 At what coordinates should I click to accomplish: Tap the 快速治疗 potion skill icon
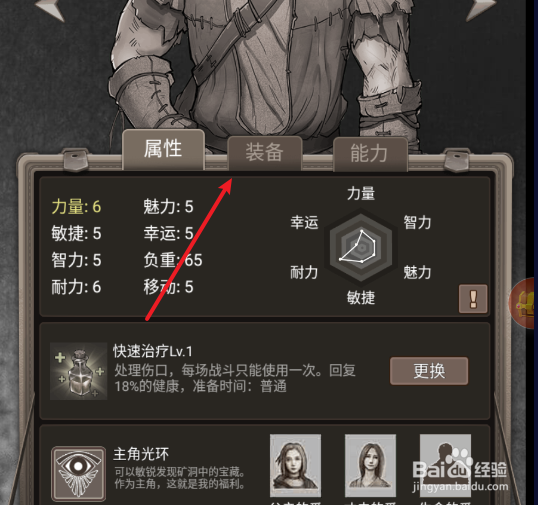79,371
